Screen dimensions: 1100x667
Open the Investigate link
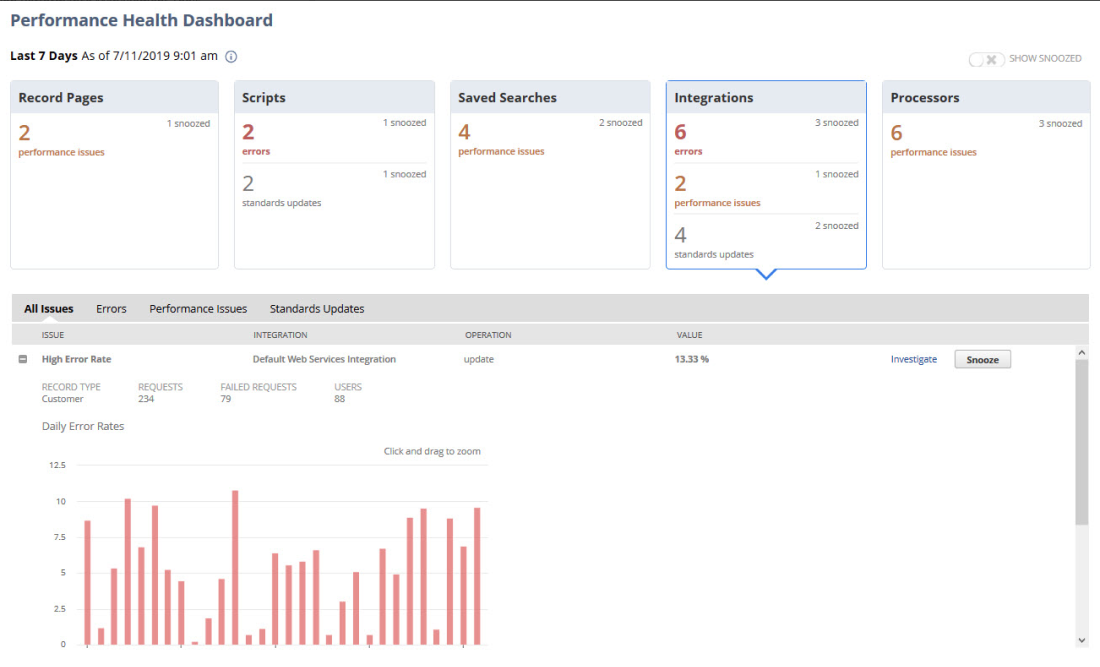tap(913, 359)
